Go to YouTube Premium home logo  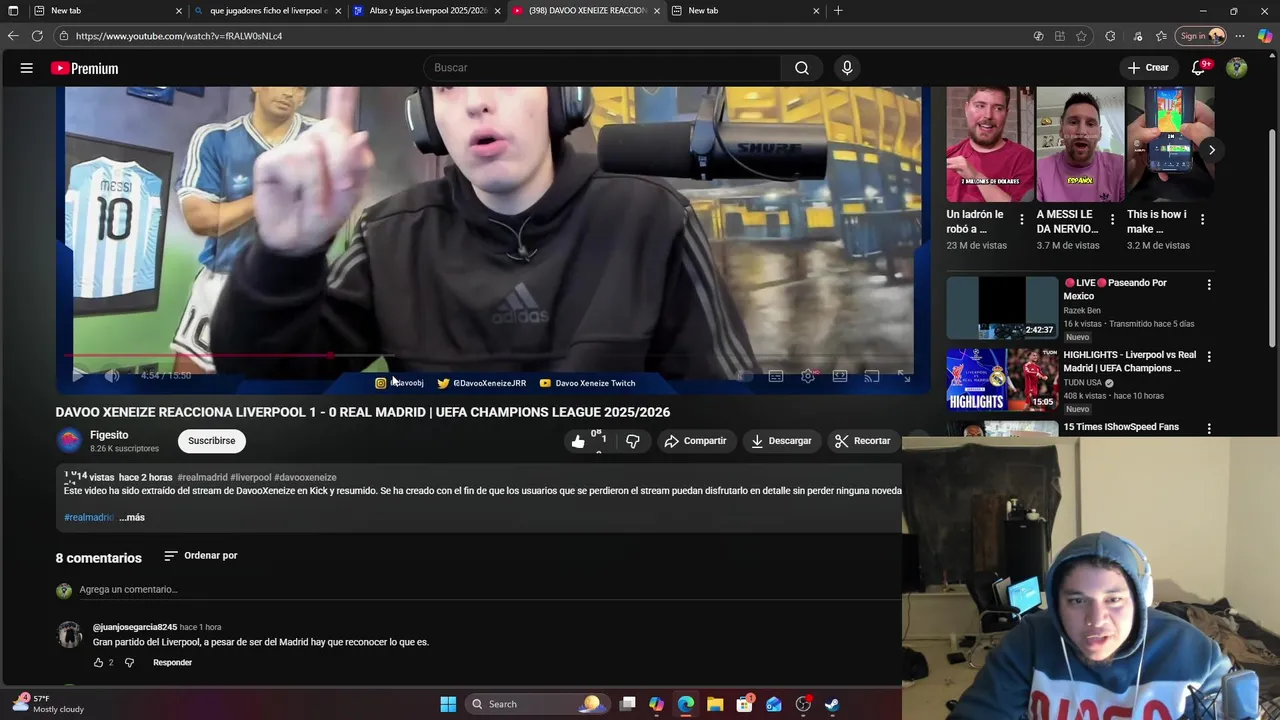point(85,68)
